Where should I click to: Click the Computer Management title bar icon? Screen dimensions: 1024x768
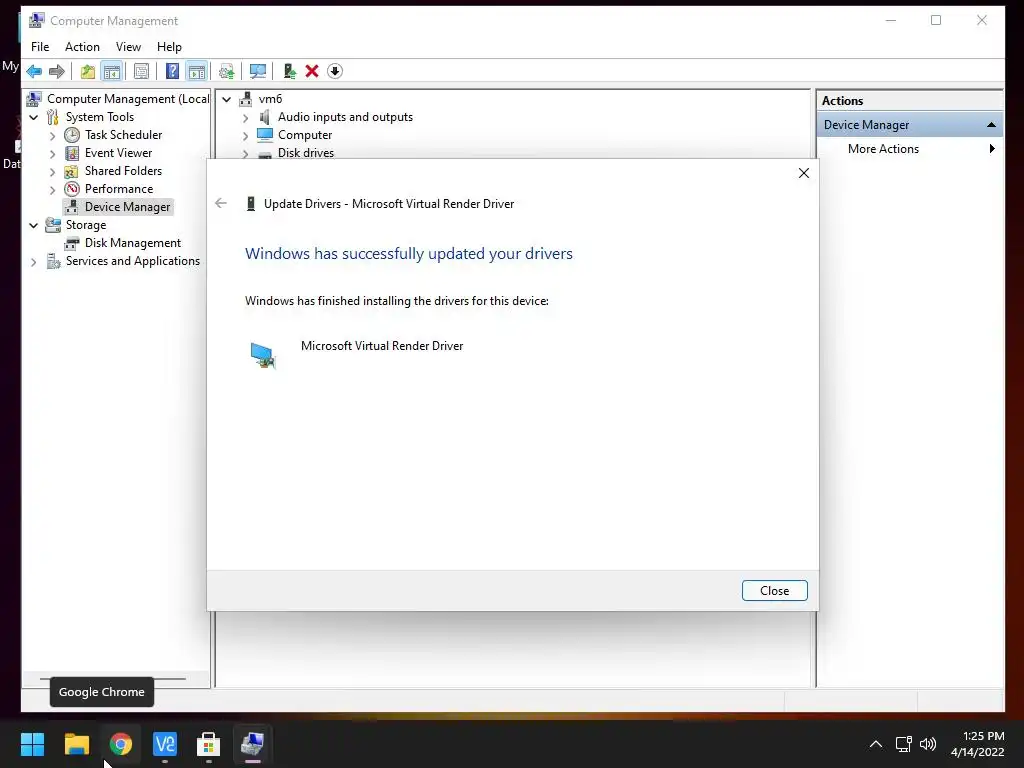tap(37, 20)
